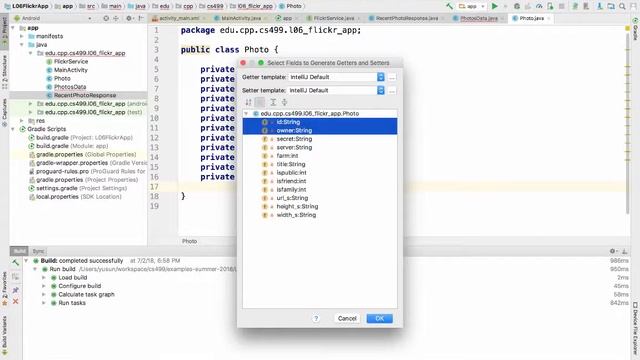Click the SDK Manager download icon in toolbar
640x360 pixels.
pos(600,6)
